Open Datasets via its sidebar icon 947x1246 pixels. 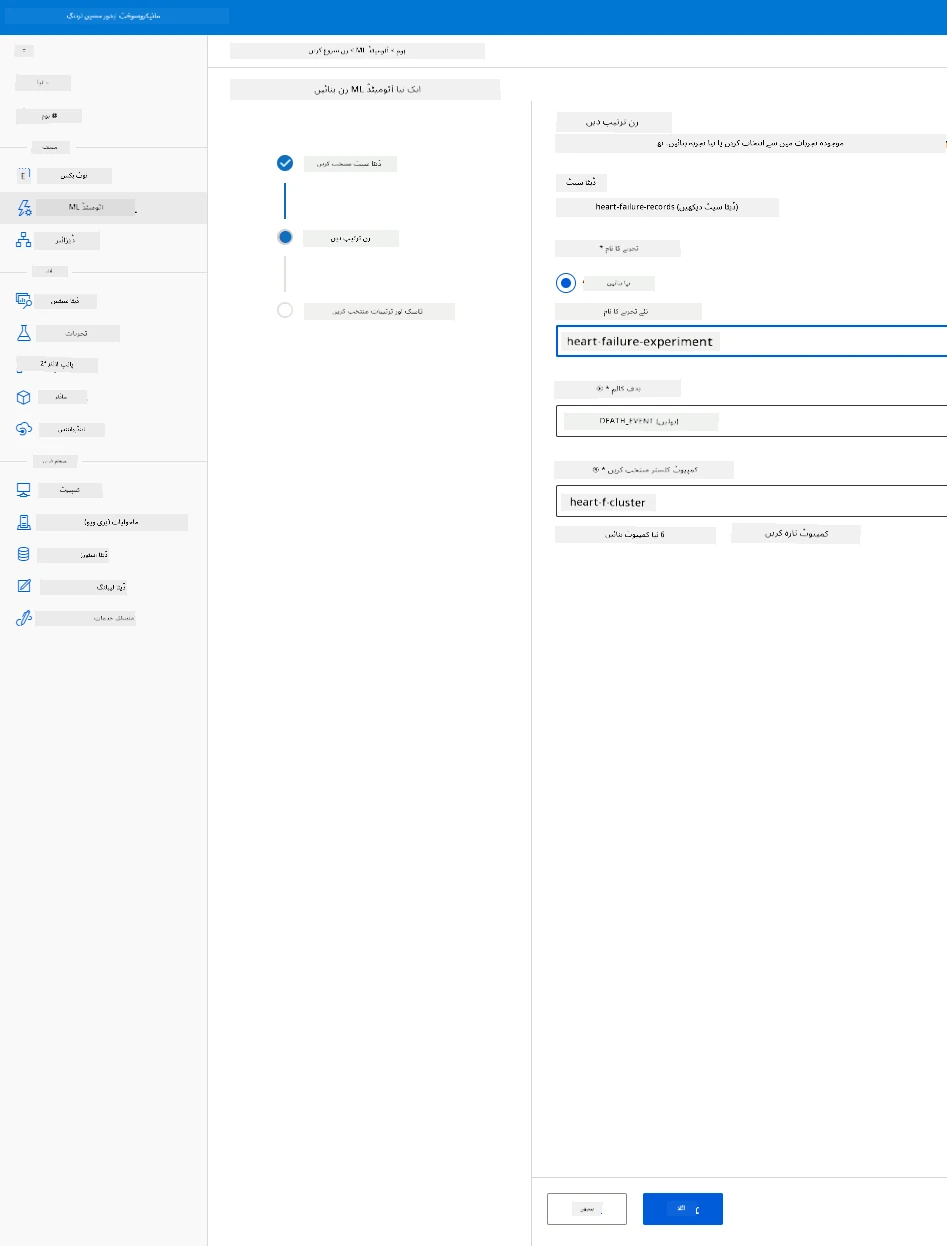(24, 300)
